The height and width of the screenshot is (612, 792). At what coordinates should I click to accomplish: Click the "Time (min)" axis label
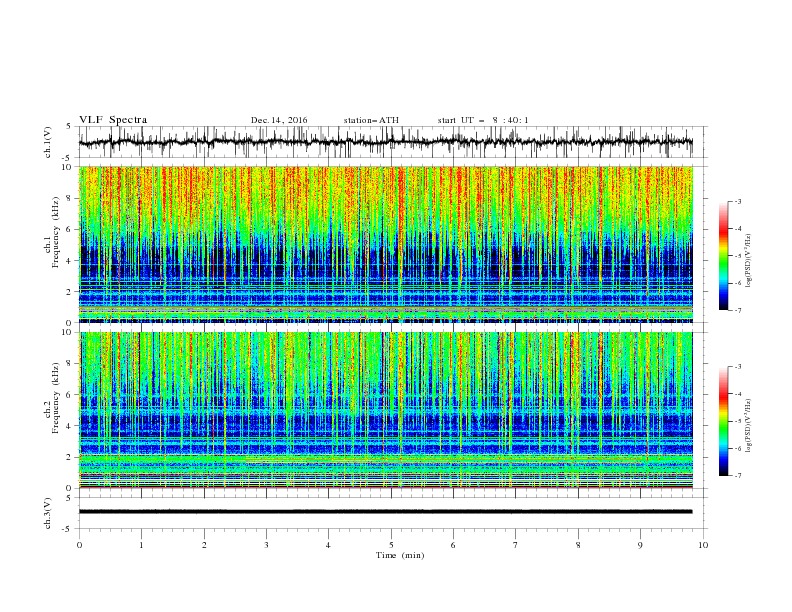400,555
